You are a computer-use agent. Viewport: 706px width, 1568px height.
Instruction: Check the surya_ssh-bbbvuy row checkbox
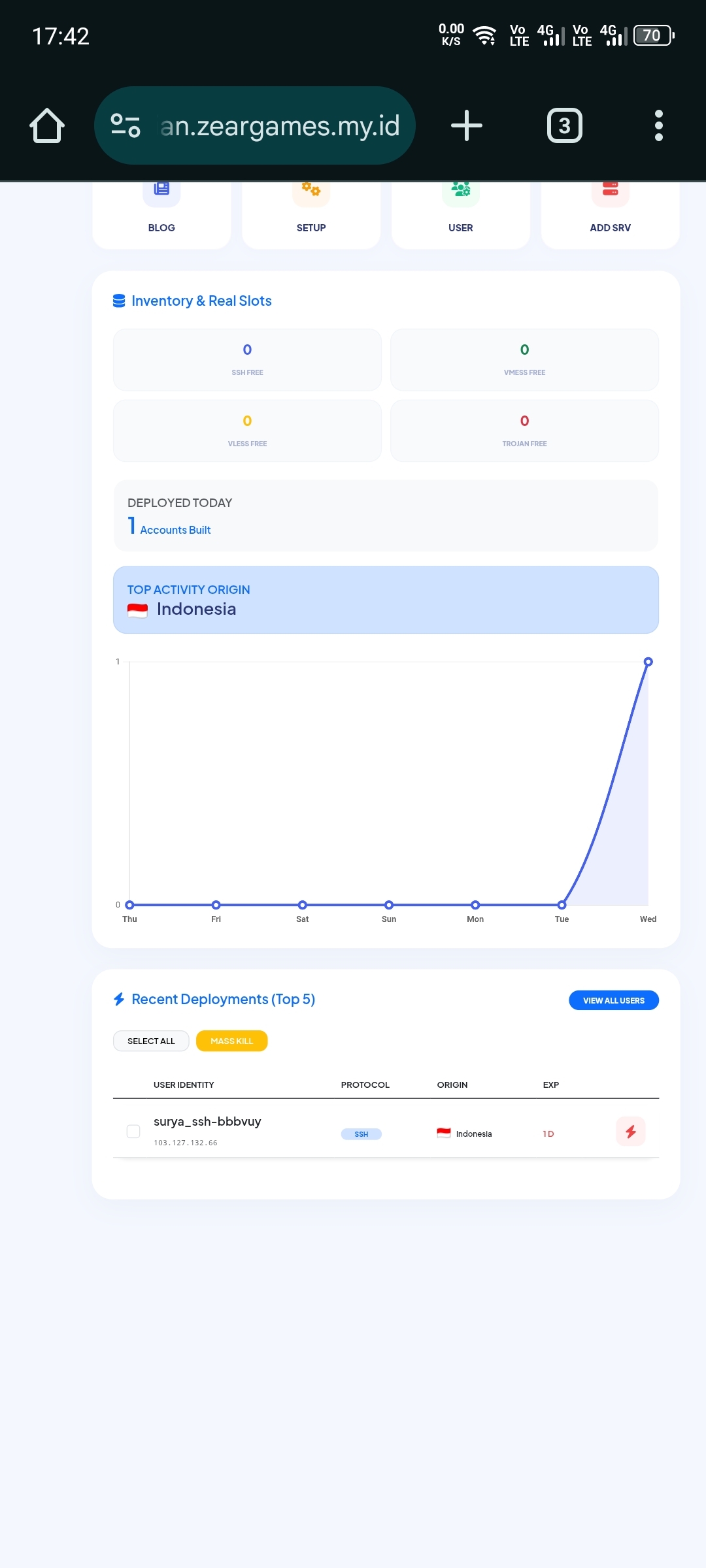click(x=133, y=1132)
